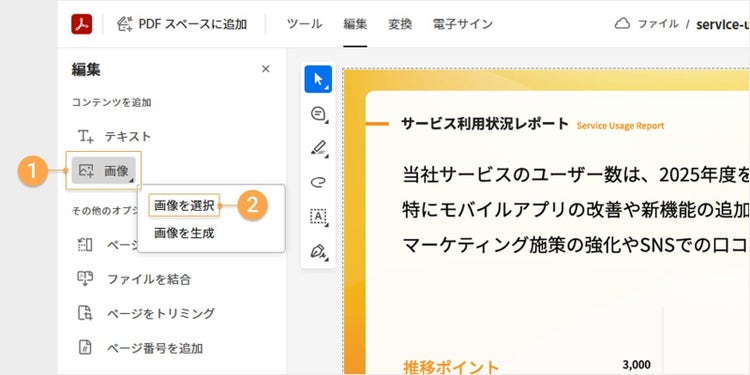Click the 3,000 chart axis value
This screenshot has width=750, height=375.
tap(637, 365)
